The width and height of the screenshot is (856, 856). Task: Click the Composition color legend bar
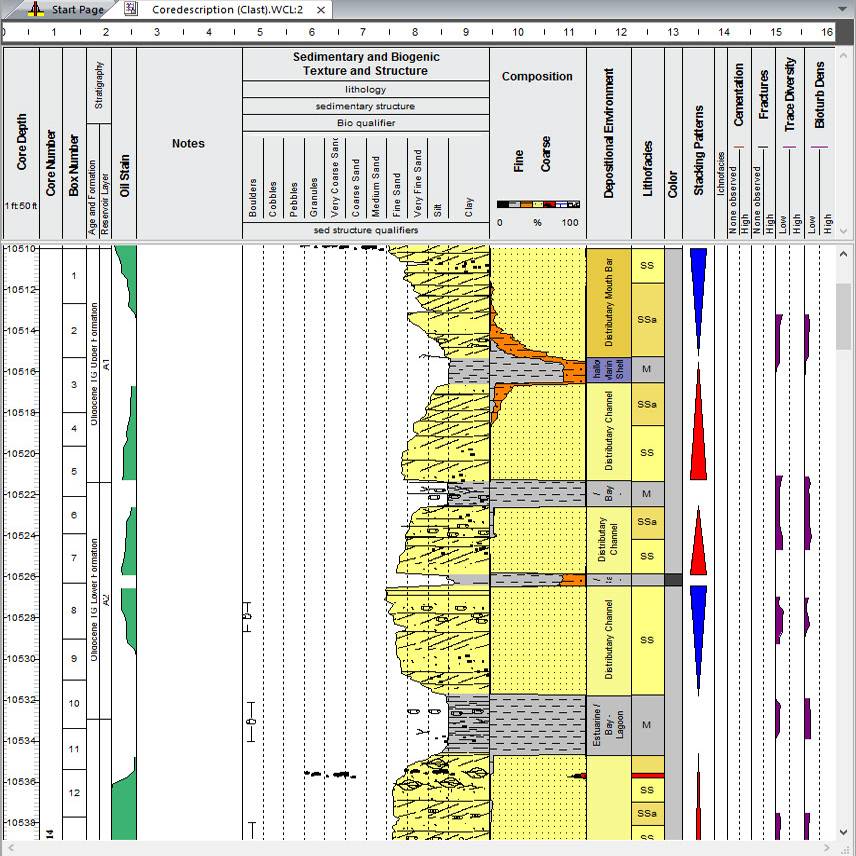538,204
